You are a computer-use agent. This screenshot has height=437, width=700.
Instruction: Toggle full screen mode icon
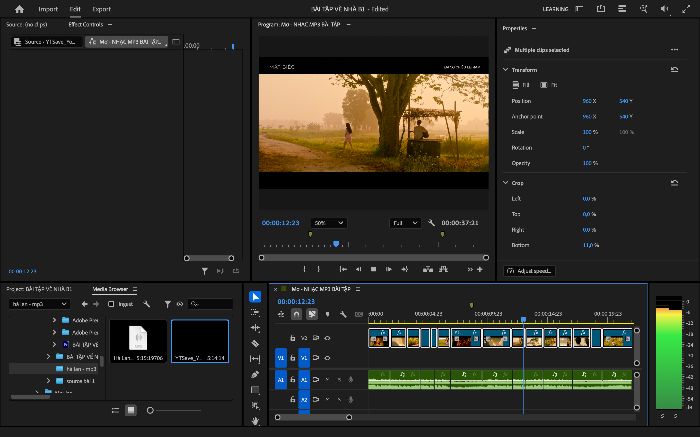coord(686,8)
